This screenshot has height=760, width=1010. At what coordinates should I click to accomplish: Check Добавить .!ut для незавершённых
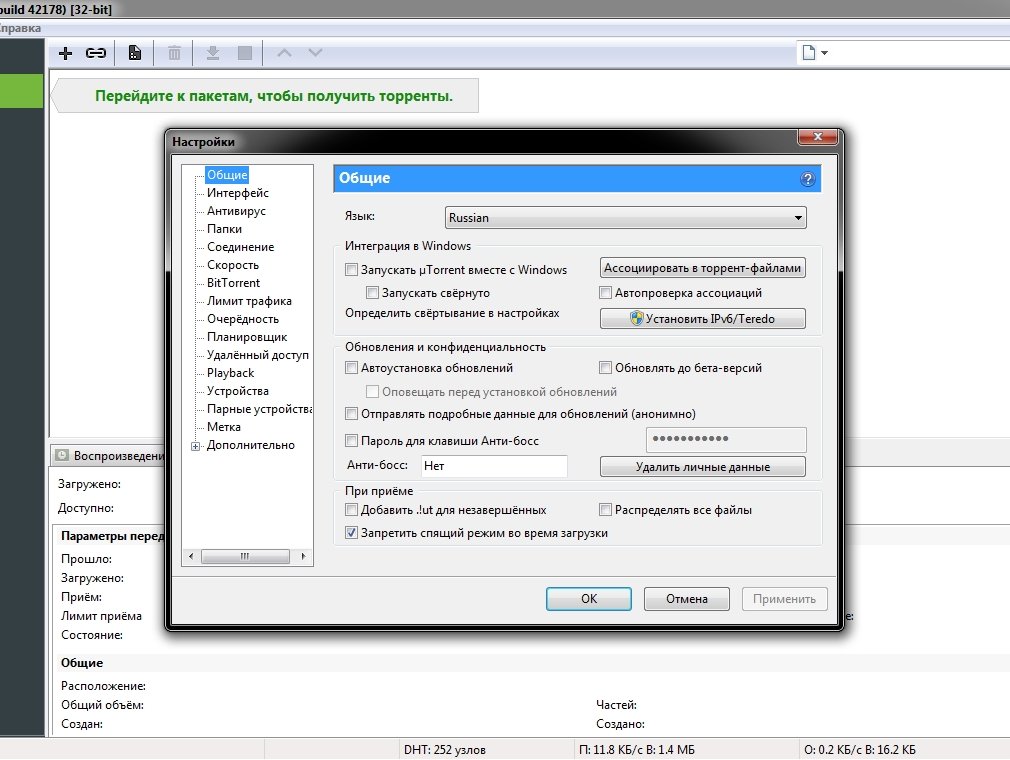pos(351,509)
